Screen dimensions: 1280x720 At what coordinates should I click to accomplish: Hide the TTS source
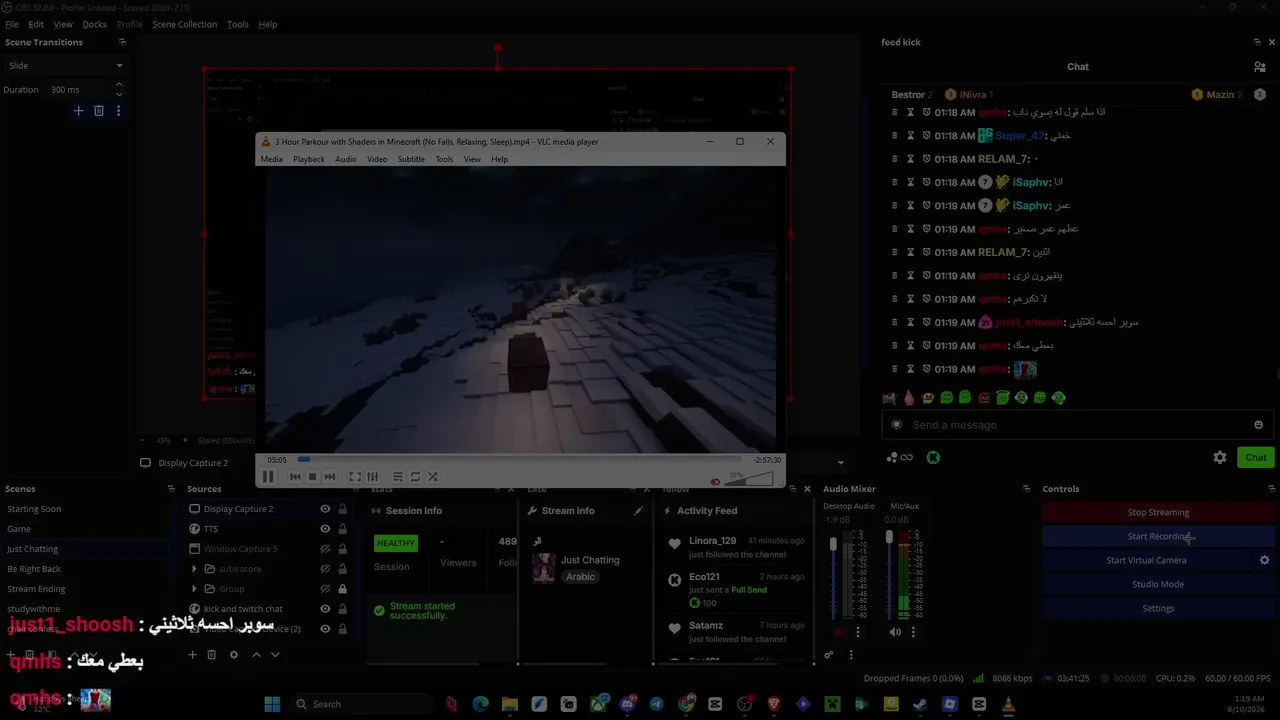pyautogui.click(x=325, y=529)
